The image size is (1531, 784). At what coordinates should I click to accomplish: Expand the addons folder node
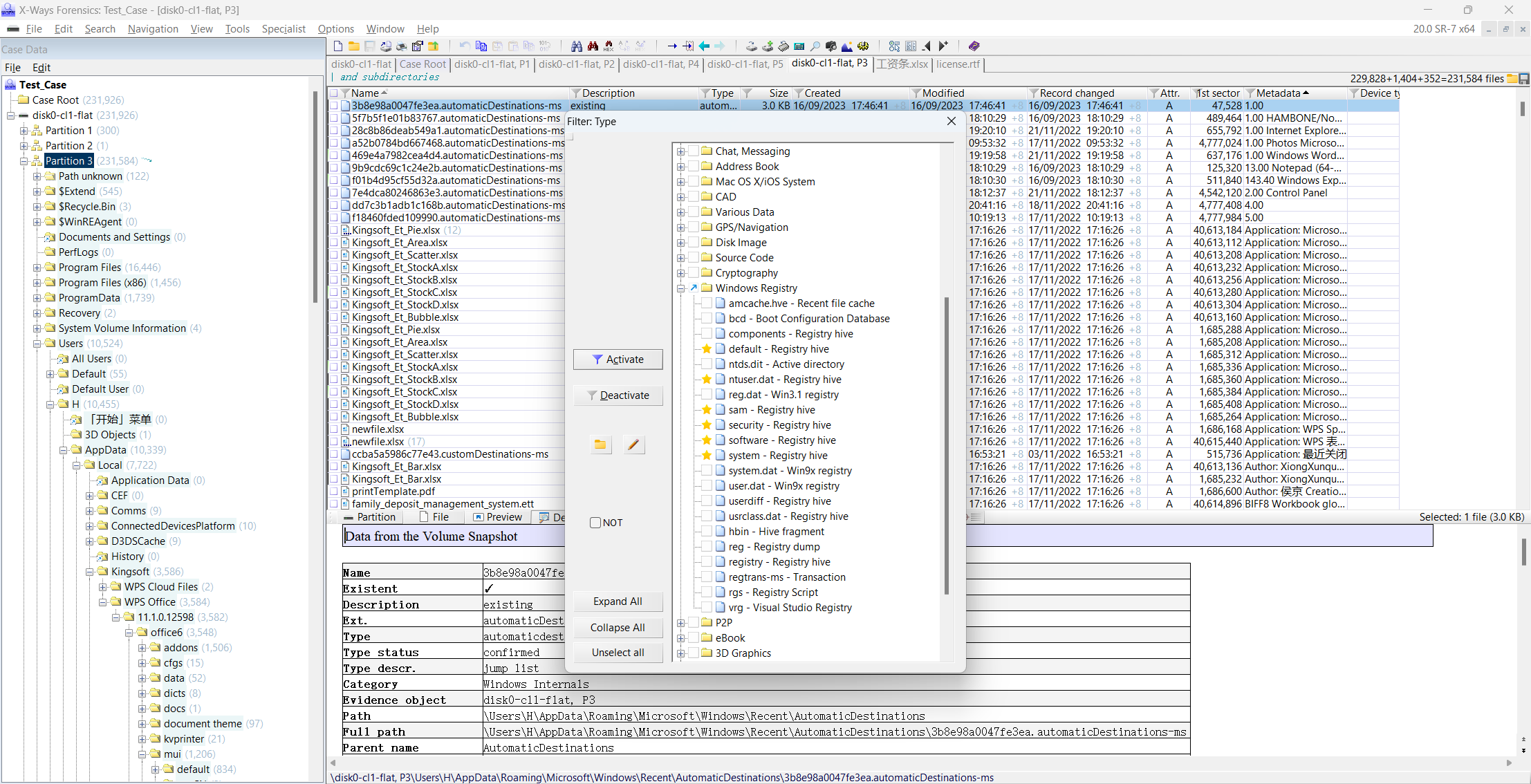pos(142,648)
